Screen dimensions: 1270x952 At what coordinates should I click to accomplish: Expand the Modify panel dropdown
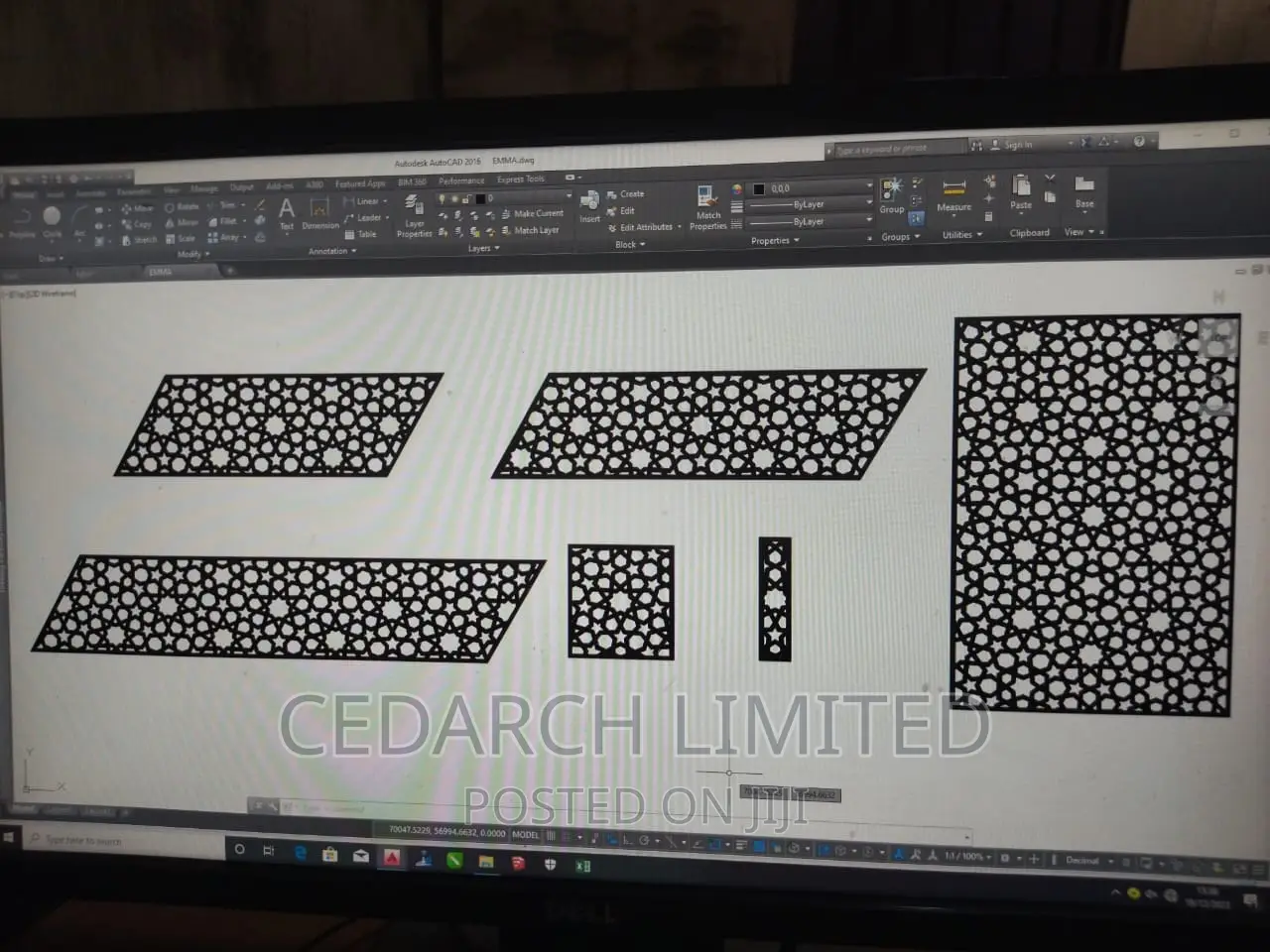tap(193, 255)
